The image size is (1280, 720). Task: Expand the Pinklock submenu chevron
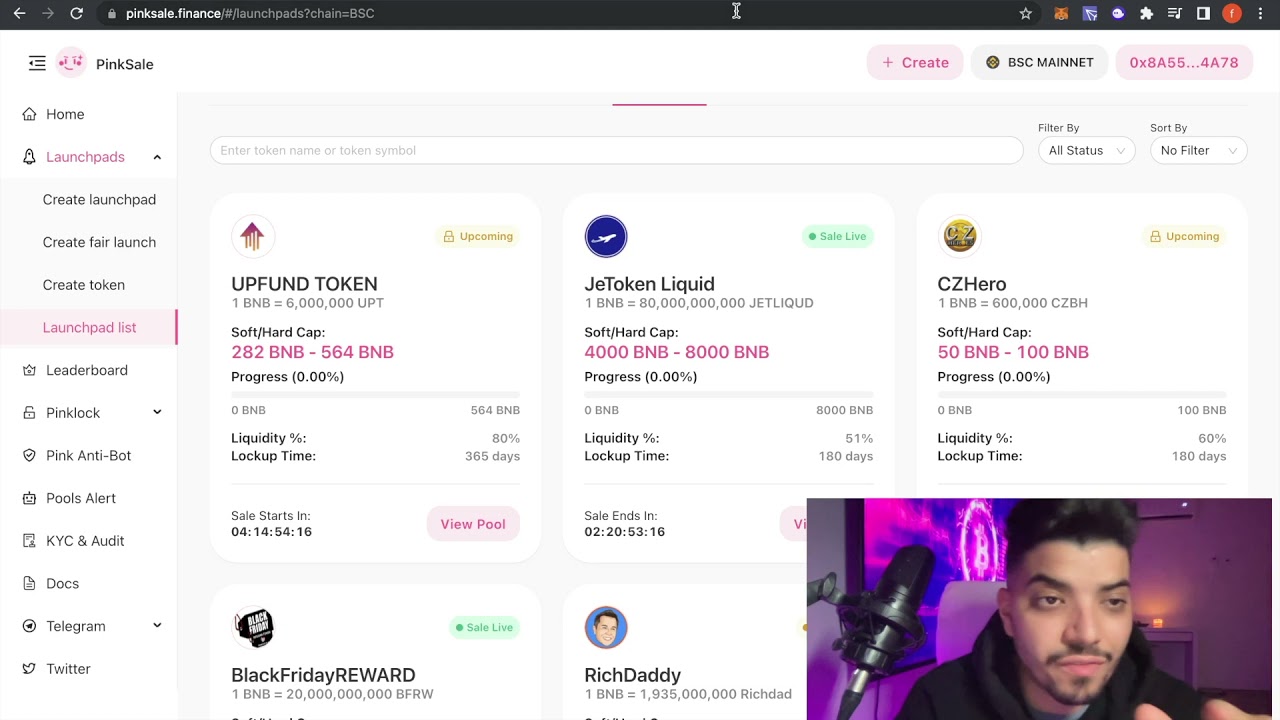tap(157, 412)
